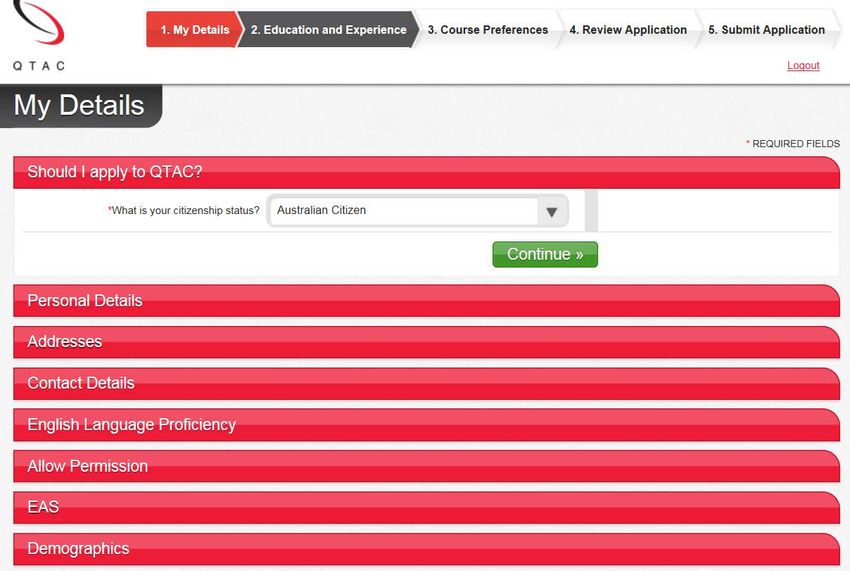Go to step 1 My Details

click(x=193, y=29)
